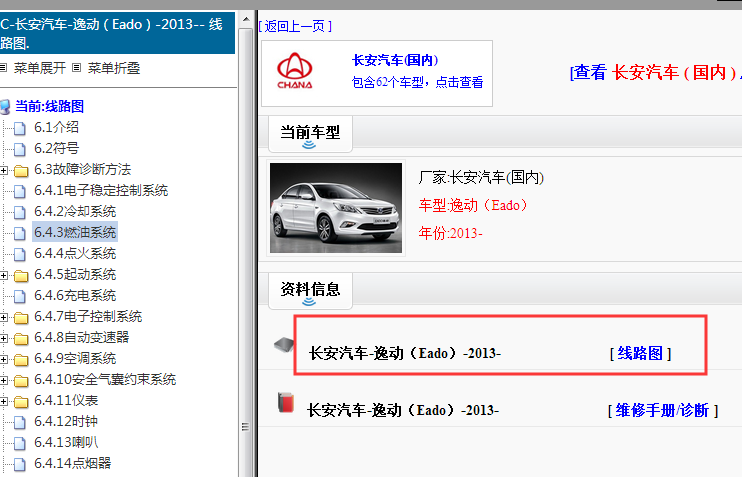Viewport: 742px width, 477px height.
Task: Select tree row 6.4.6充电系统
Action: click(x=75, y=296)
